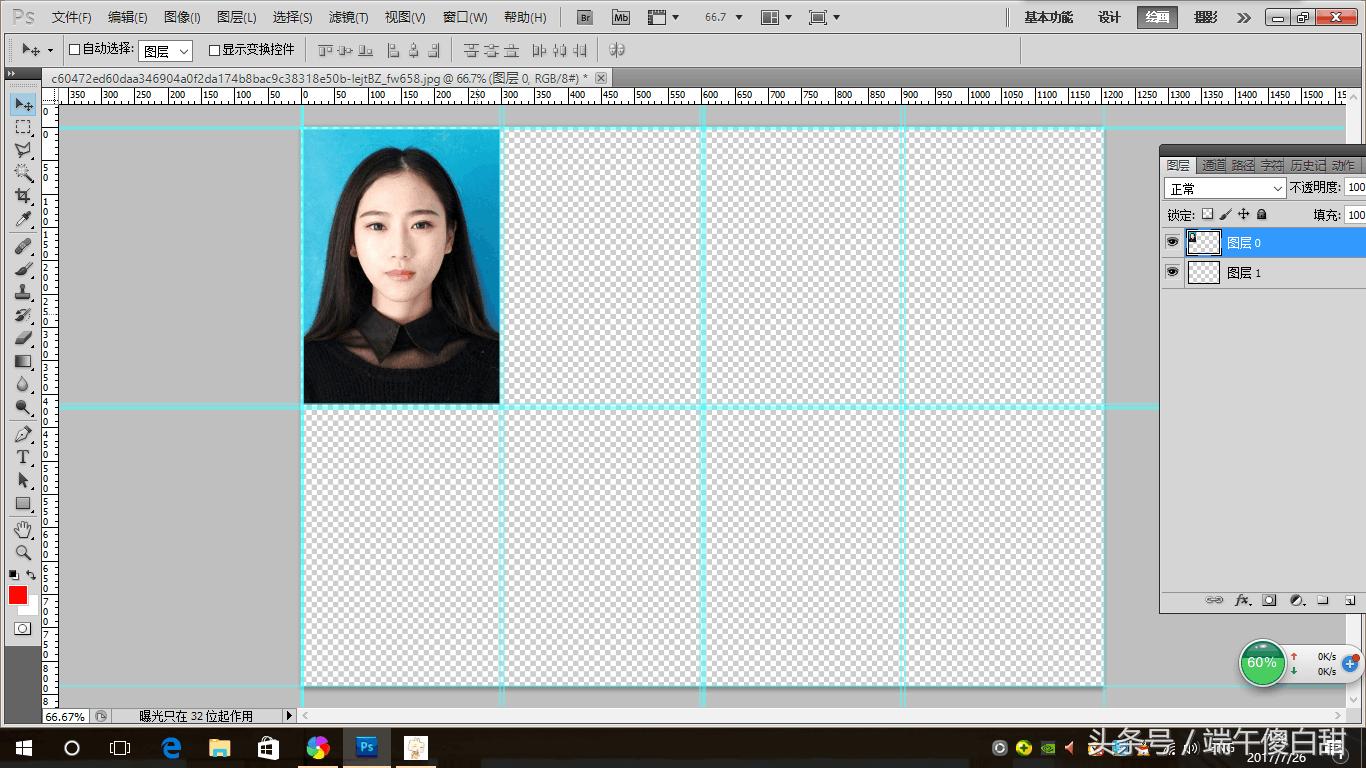Click the add layer style fx icon
1366x768 pixels.
[1242, 601]
